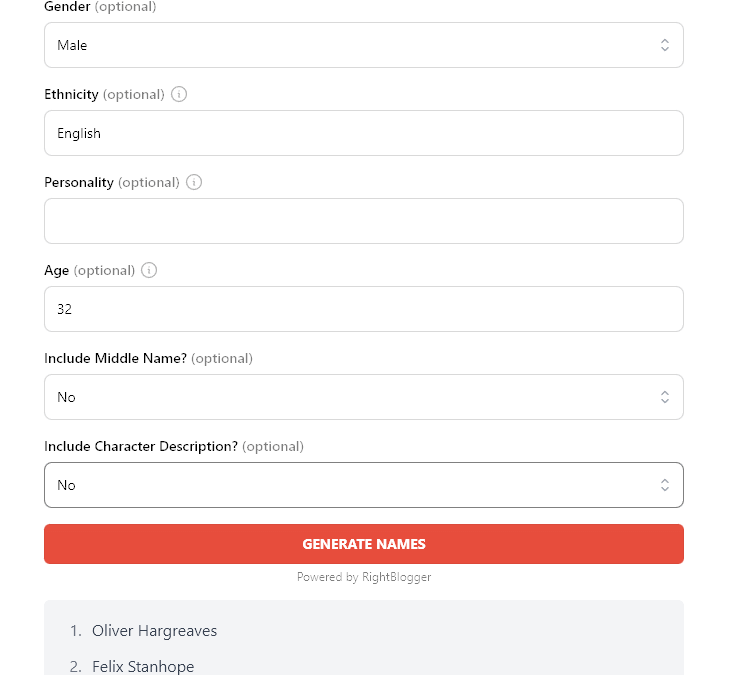Click the chevron arrows in Middle Name field
Screen dimensions: 730x675
(x=665, y=397)
